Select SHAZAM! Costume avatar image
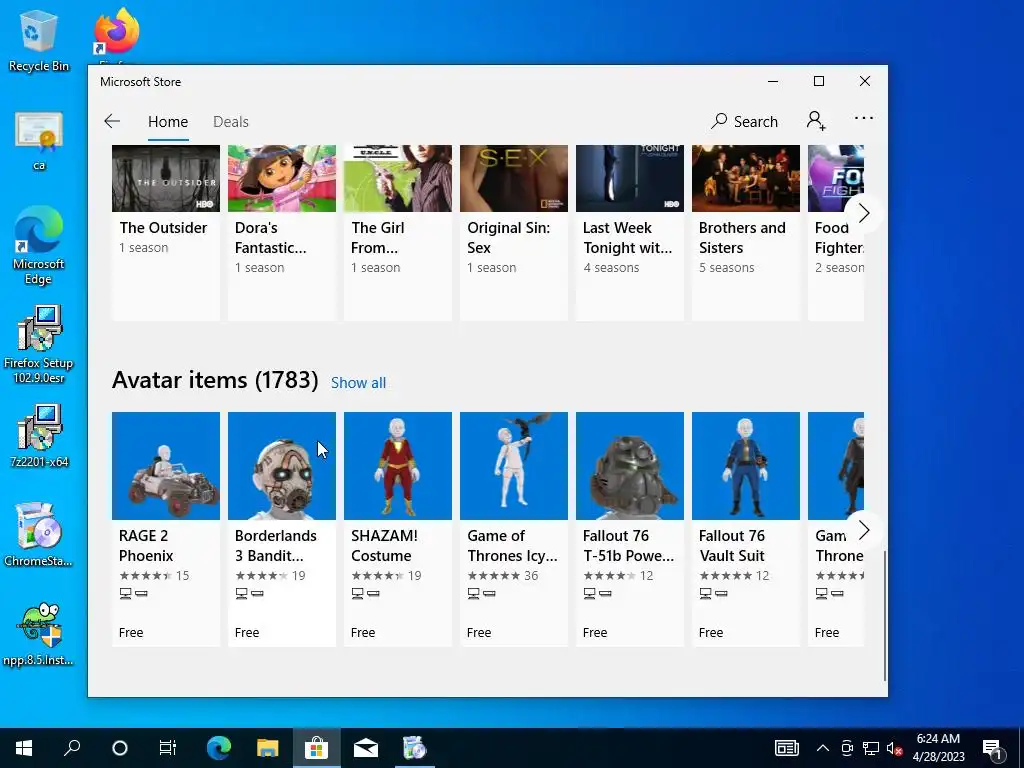Image resolution: width=1024 pixels, height=768 pixels. 398,466
